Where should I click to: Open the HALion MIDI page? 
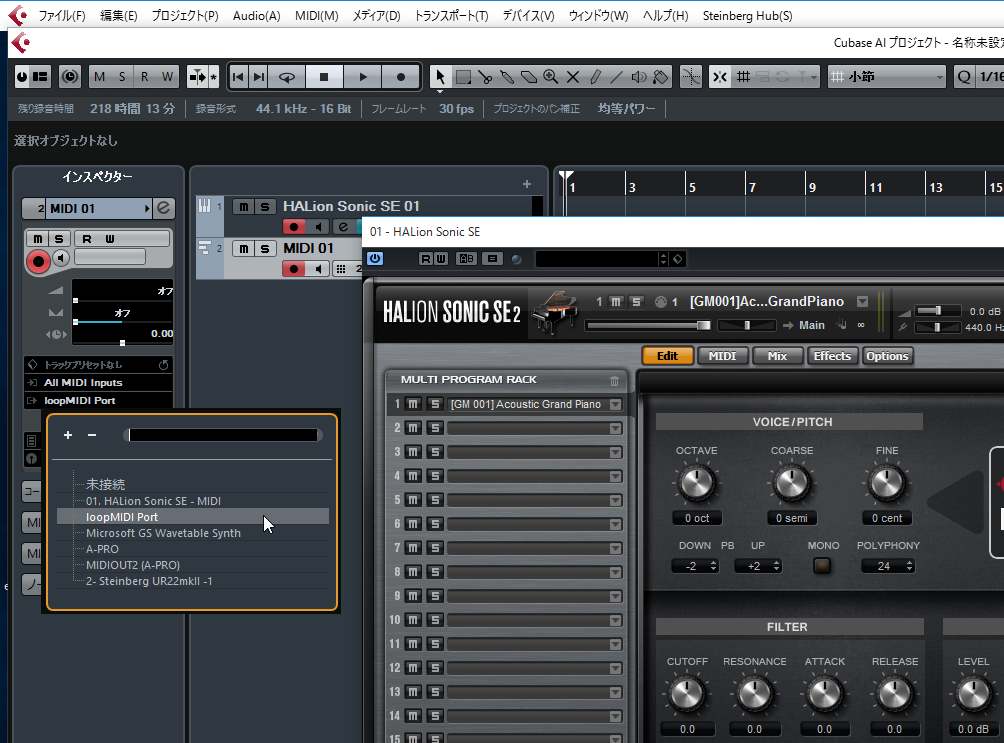tap(722, 356)
